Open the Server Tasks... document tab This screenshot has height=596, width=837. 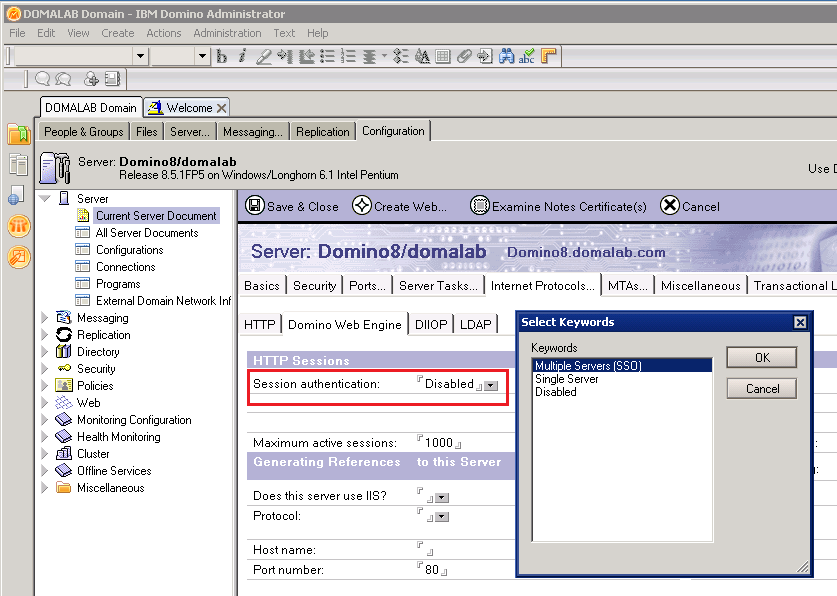coord(438,286)
